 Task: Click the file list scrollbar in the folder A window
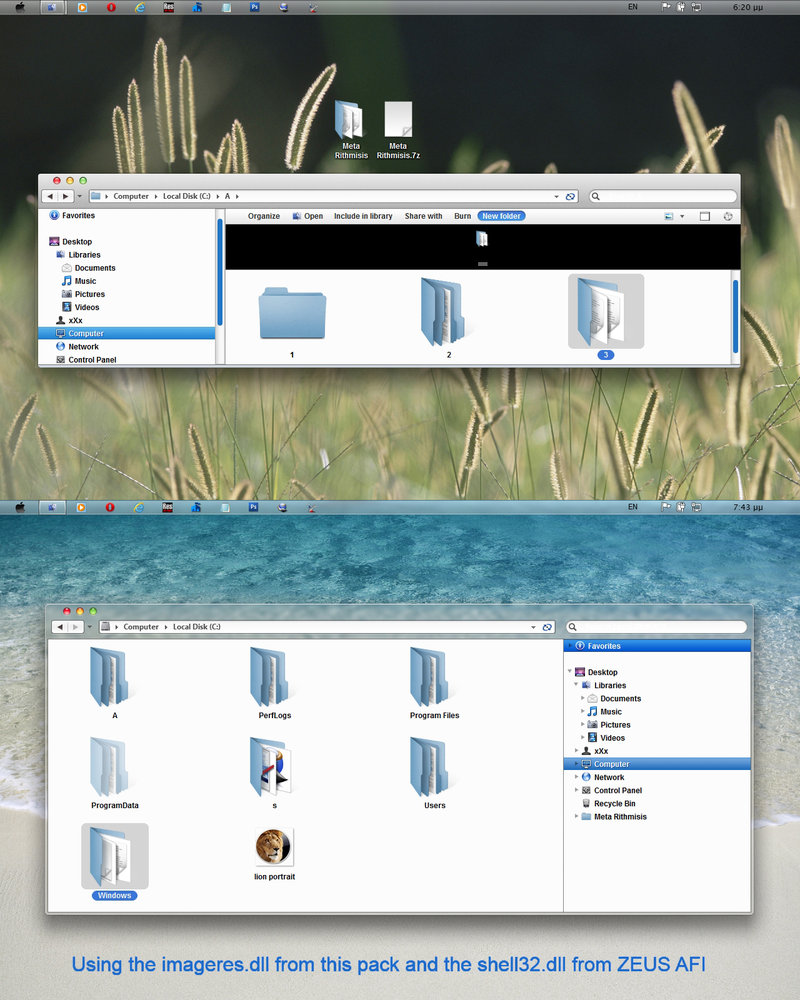click(x=736, y=316)
